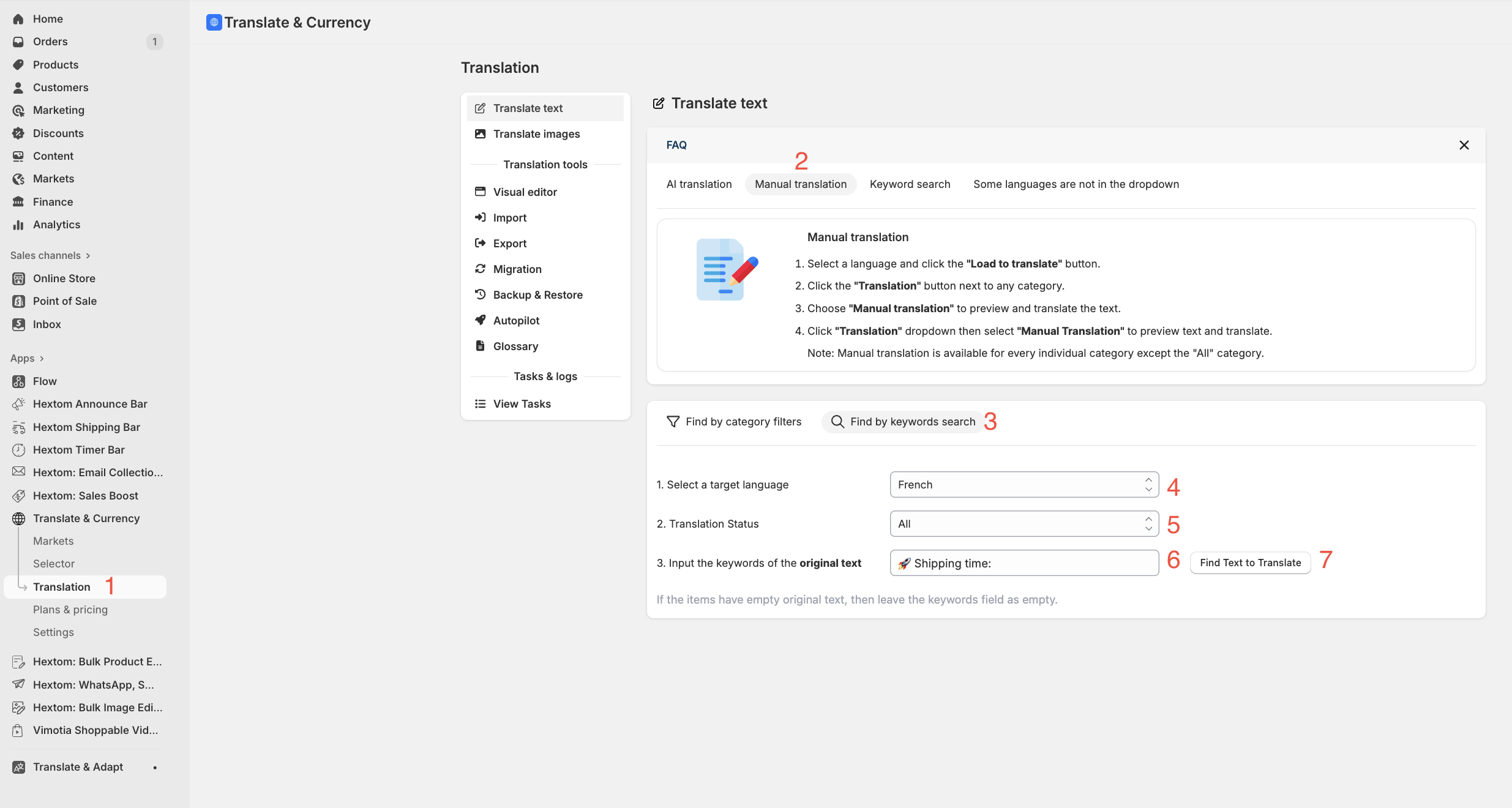Click the Migration sync icon
This screenshot has width=1512, height=808.
point(481,269)
